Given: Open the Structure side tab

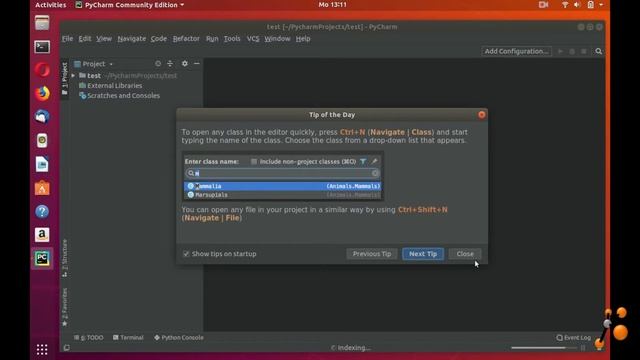Looking at the screenshot, I should click(x=64, y=258).
